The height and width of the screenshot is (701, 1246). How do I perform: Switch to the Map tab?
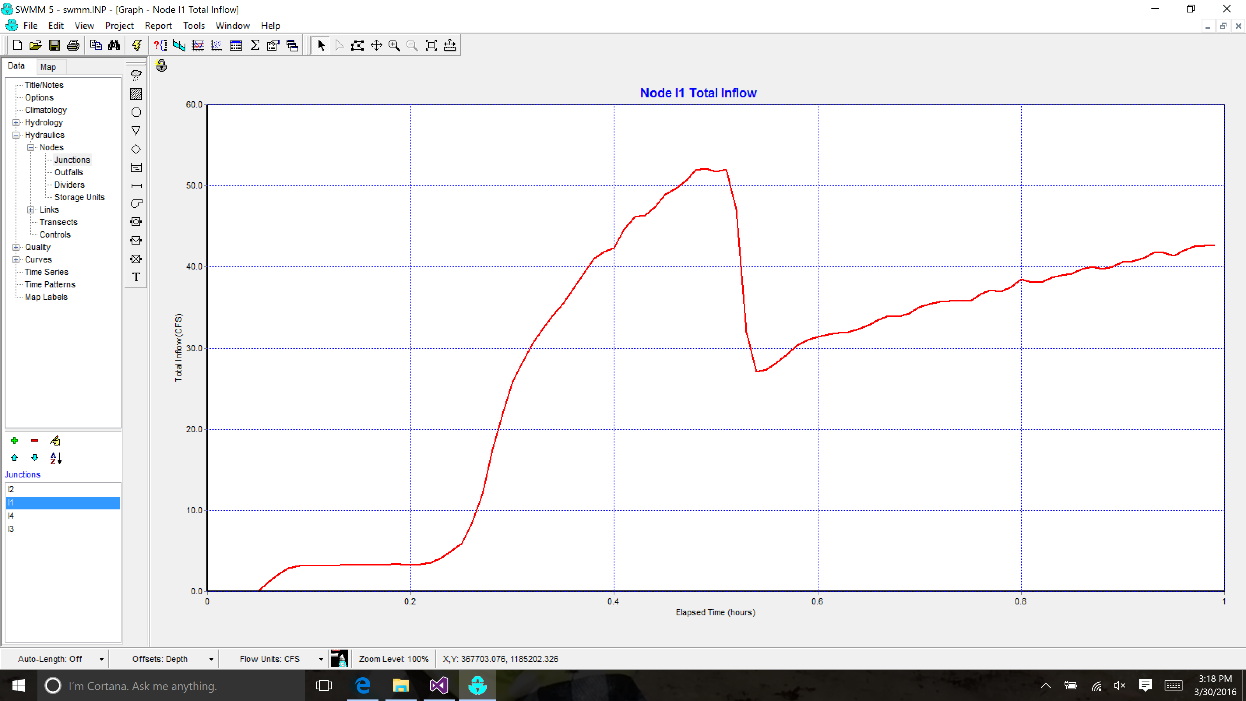pyautogui.click(x=48, y=67)
